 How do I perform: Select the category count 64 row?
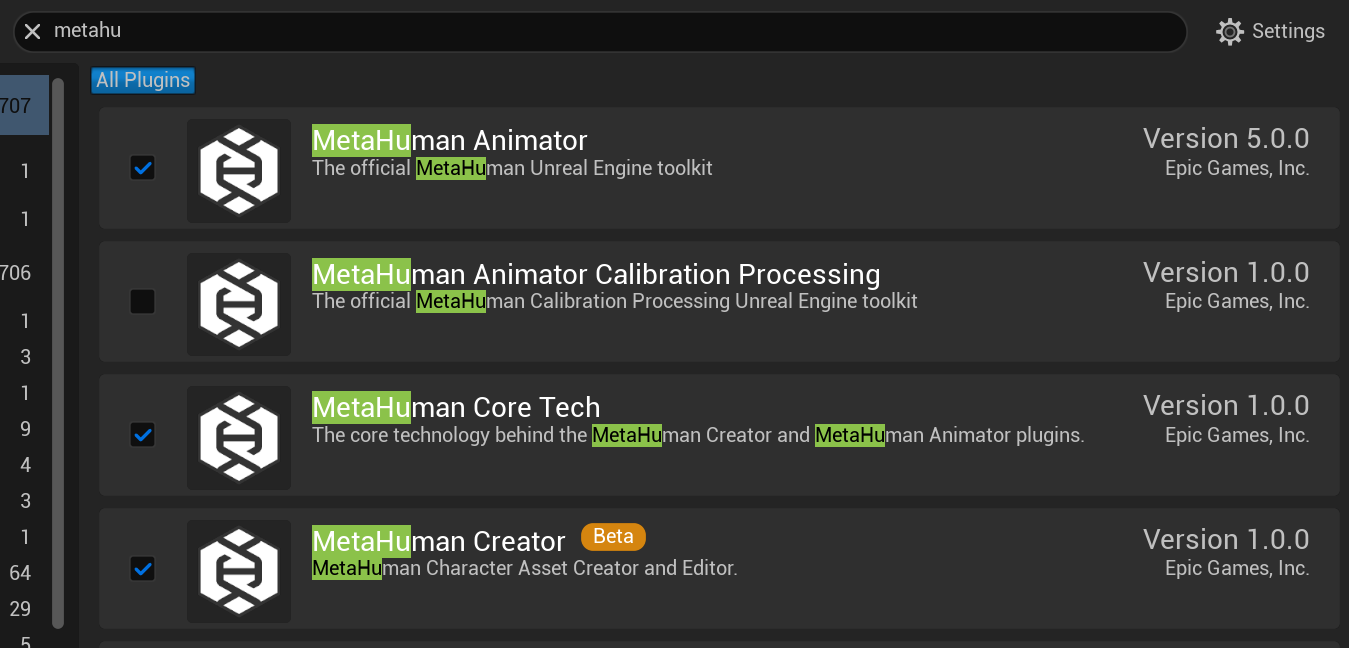24,573
